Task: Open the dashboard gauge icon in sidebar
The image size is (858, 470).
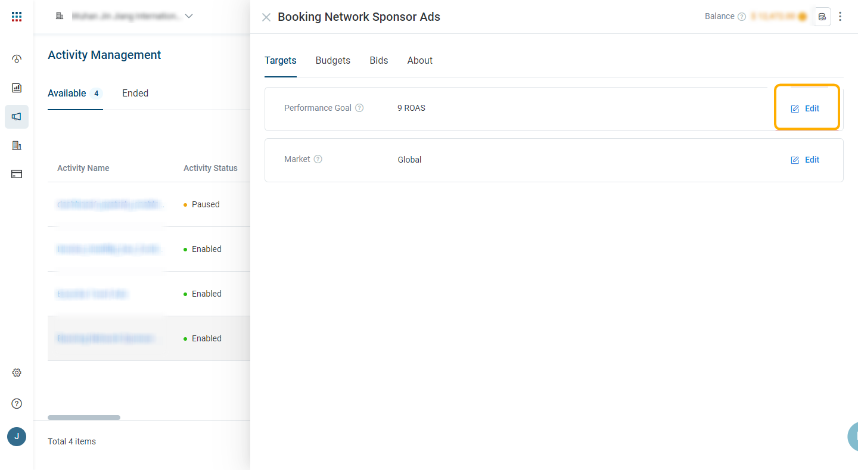Action: tap(16, 59)
